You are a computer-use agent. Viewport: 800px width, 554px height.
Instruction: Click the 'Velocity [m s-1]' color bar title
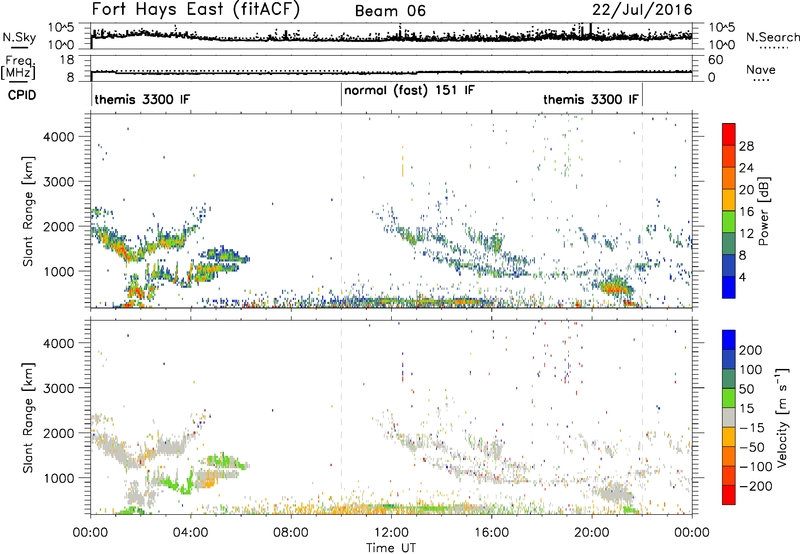tap(783, 417)
